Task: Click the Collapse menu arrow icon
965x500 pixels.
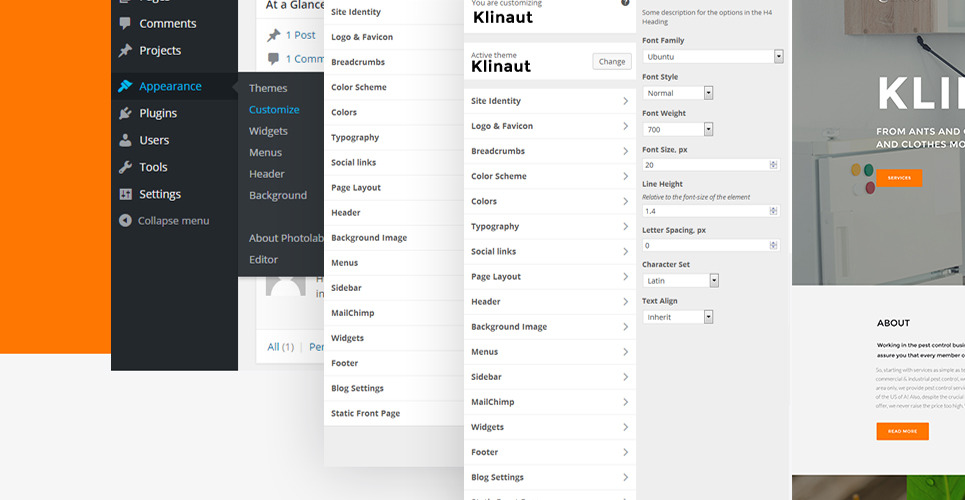Action: tap(125, 220)
